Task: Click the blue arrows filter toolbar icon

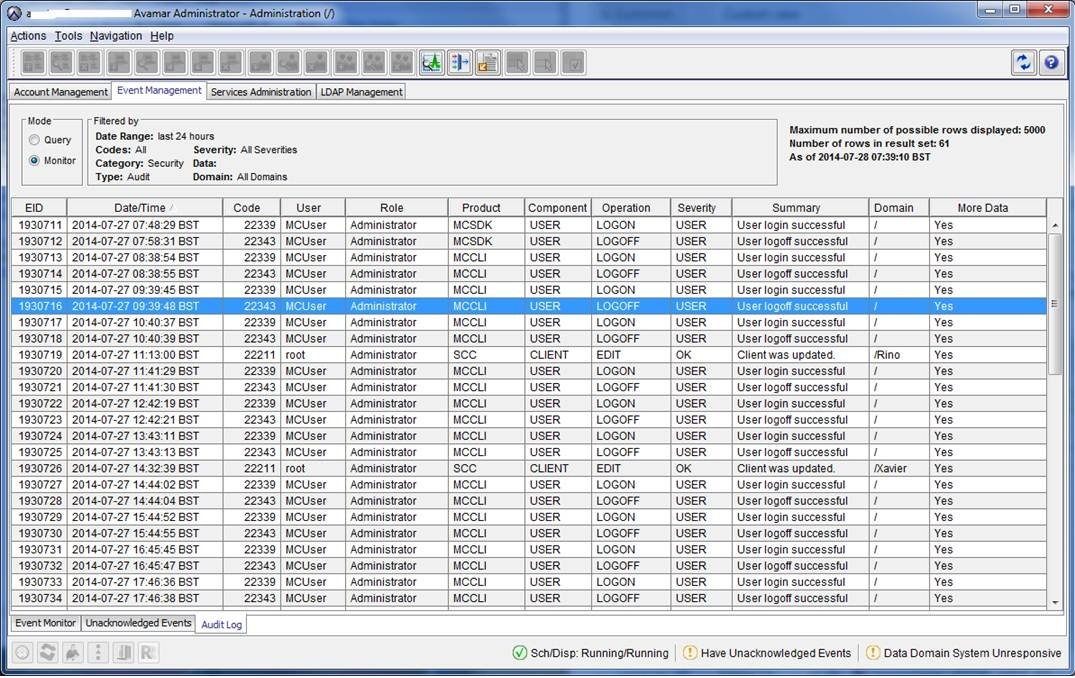Action: 460,63
